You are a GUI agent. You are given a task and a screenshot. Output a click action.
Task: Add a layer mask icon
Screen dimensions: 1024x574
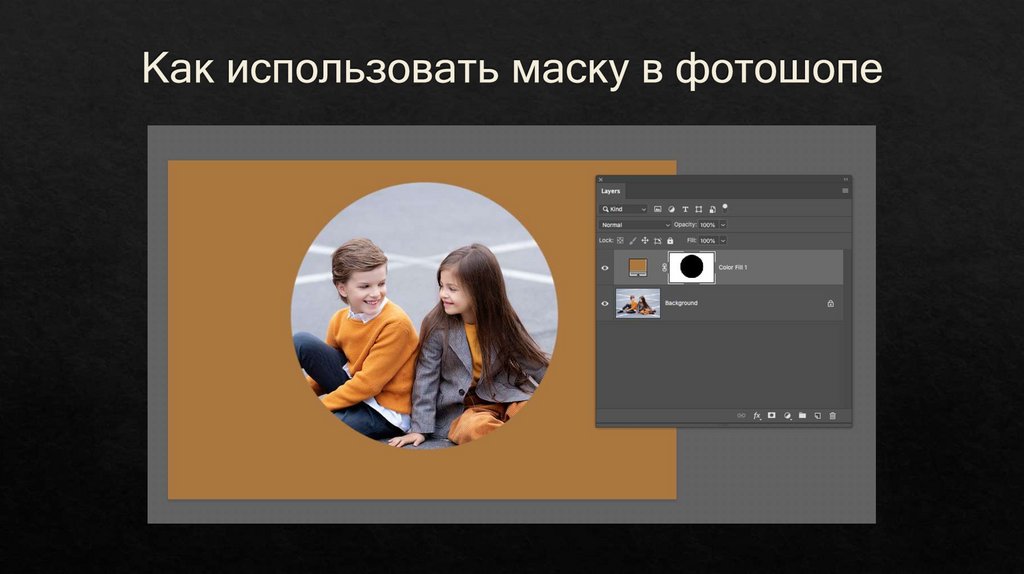point(771,415)
